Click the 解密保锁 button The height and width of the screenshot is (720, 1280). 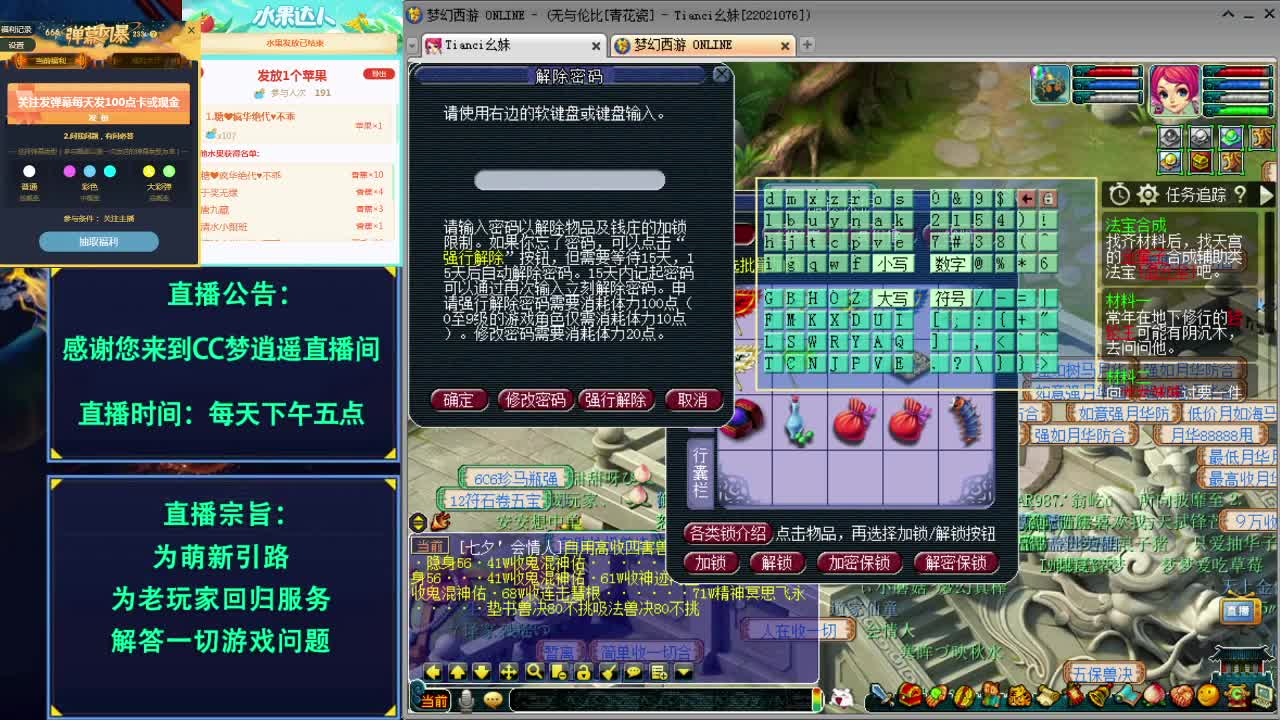point(955,563)
